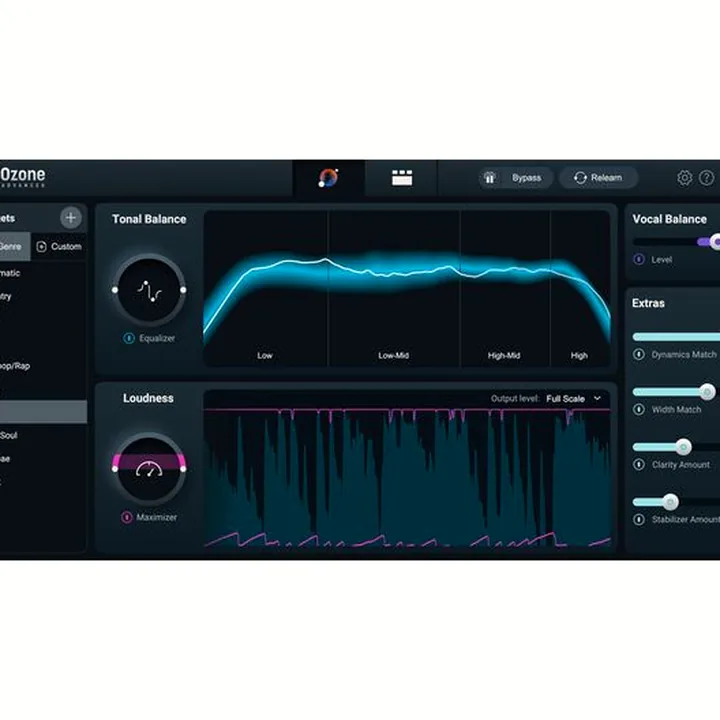This screenshot has width=720, height=720.
Task: Click the Clarity Amount slider handle
Action: (x=684, y=447)
